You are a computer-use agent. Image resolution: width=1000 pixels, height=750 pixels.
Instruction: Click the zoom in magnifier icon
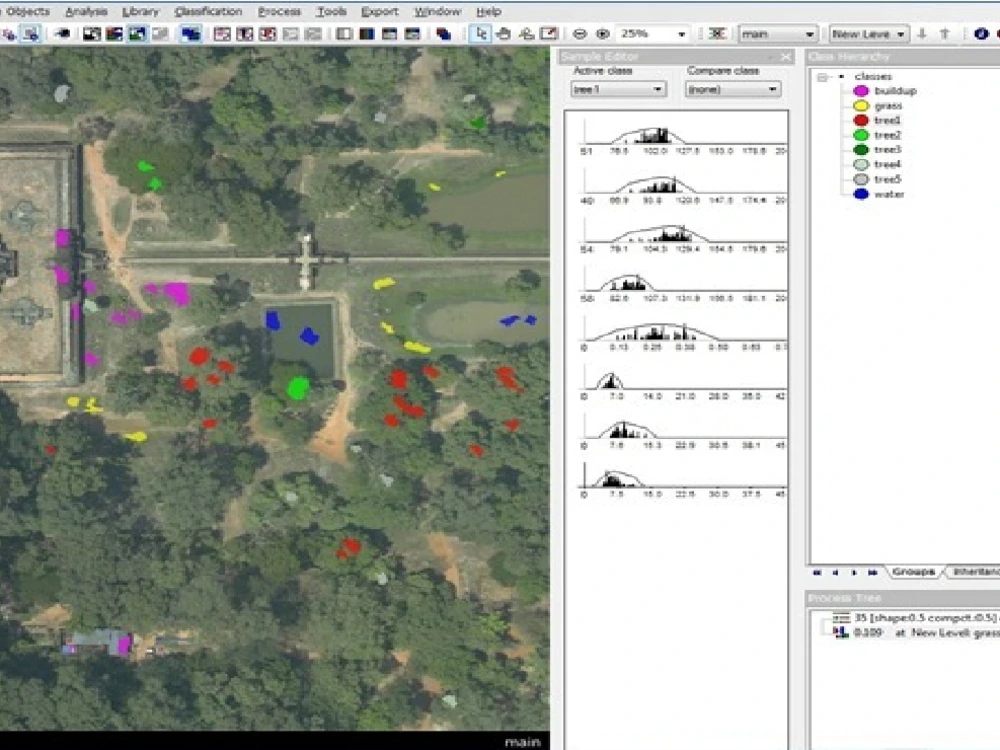pyautogui.click(x=602, y=33)
